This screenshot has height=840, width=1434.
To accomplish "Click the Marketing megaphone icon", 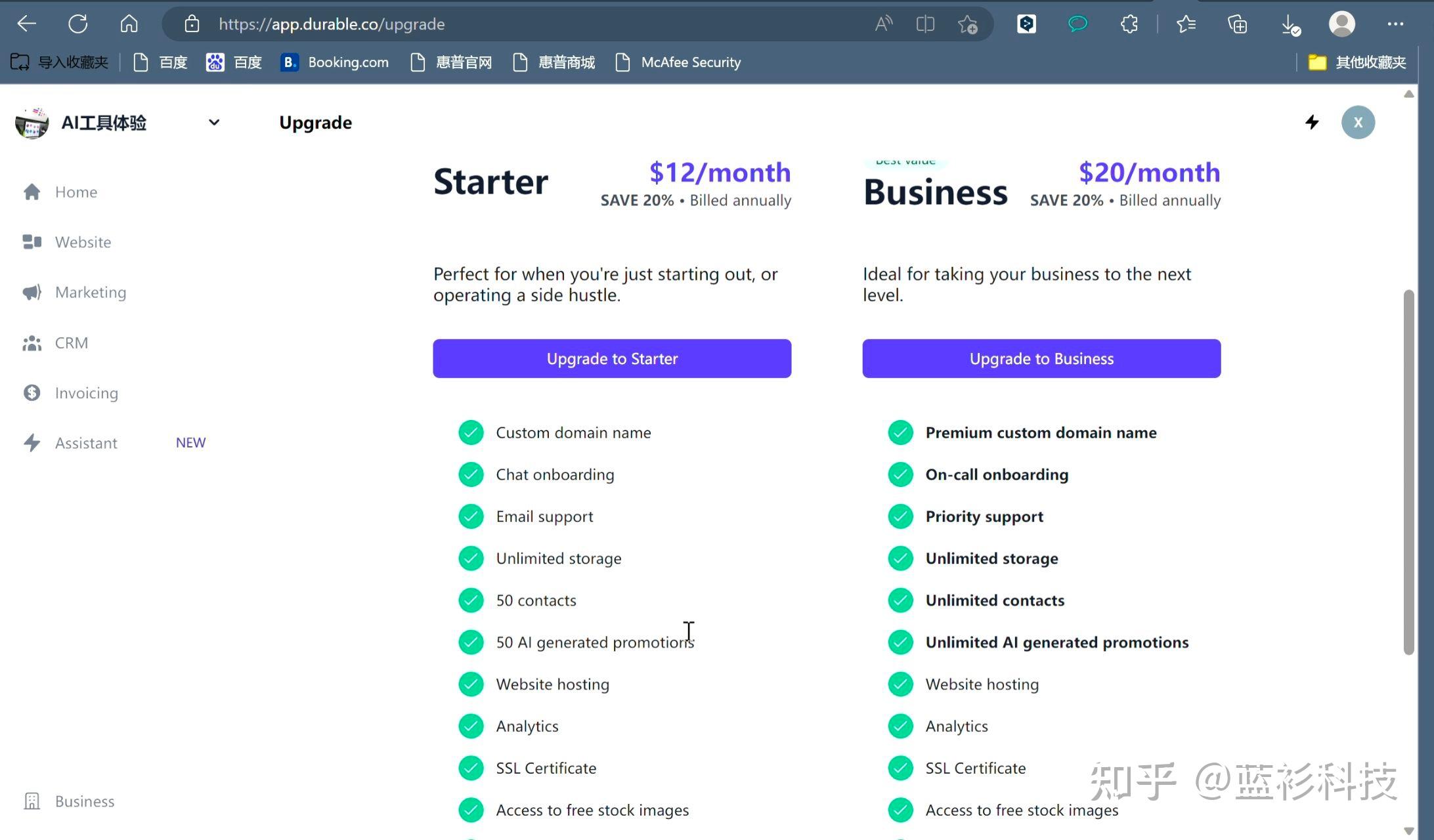I will 32,292.
